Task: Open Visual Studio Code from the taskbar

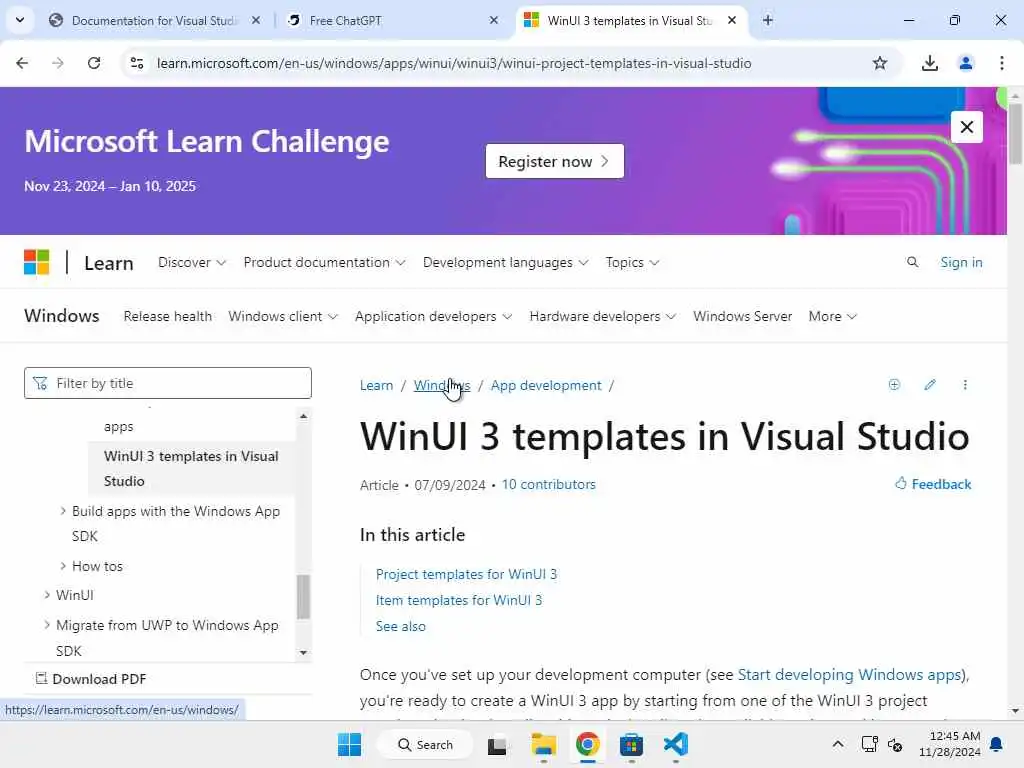Action: tap(675, 744)
